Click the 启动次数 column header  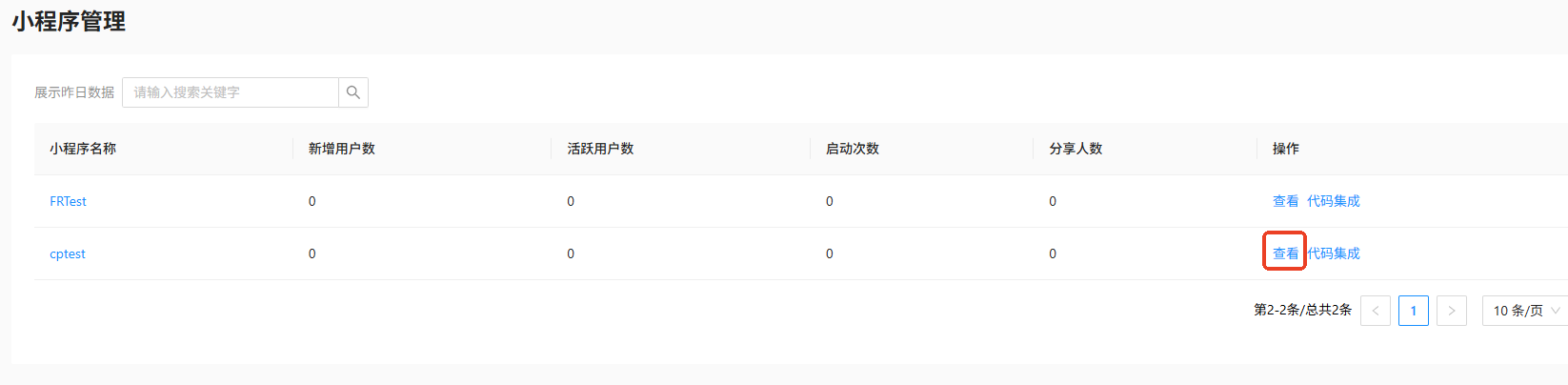pos(853,149)
